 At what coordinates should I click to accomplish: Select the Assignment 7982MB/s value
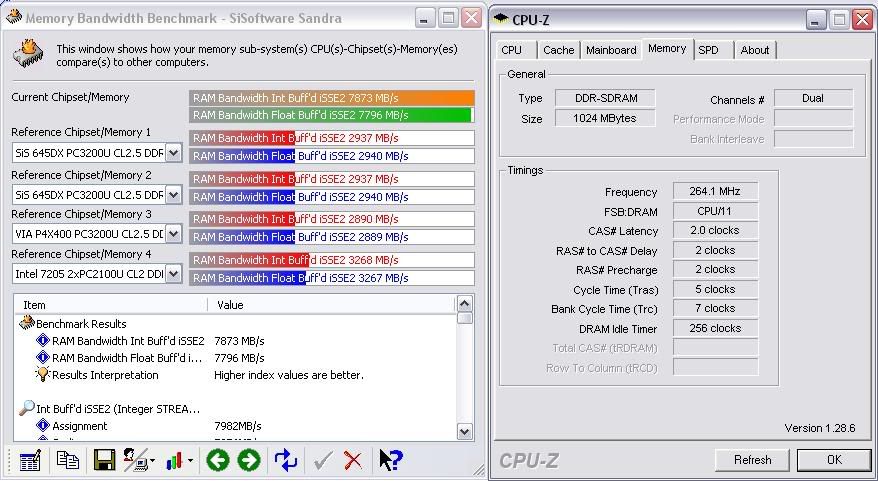click(x=238, y=426)
